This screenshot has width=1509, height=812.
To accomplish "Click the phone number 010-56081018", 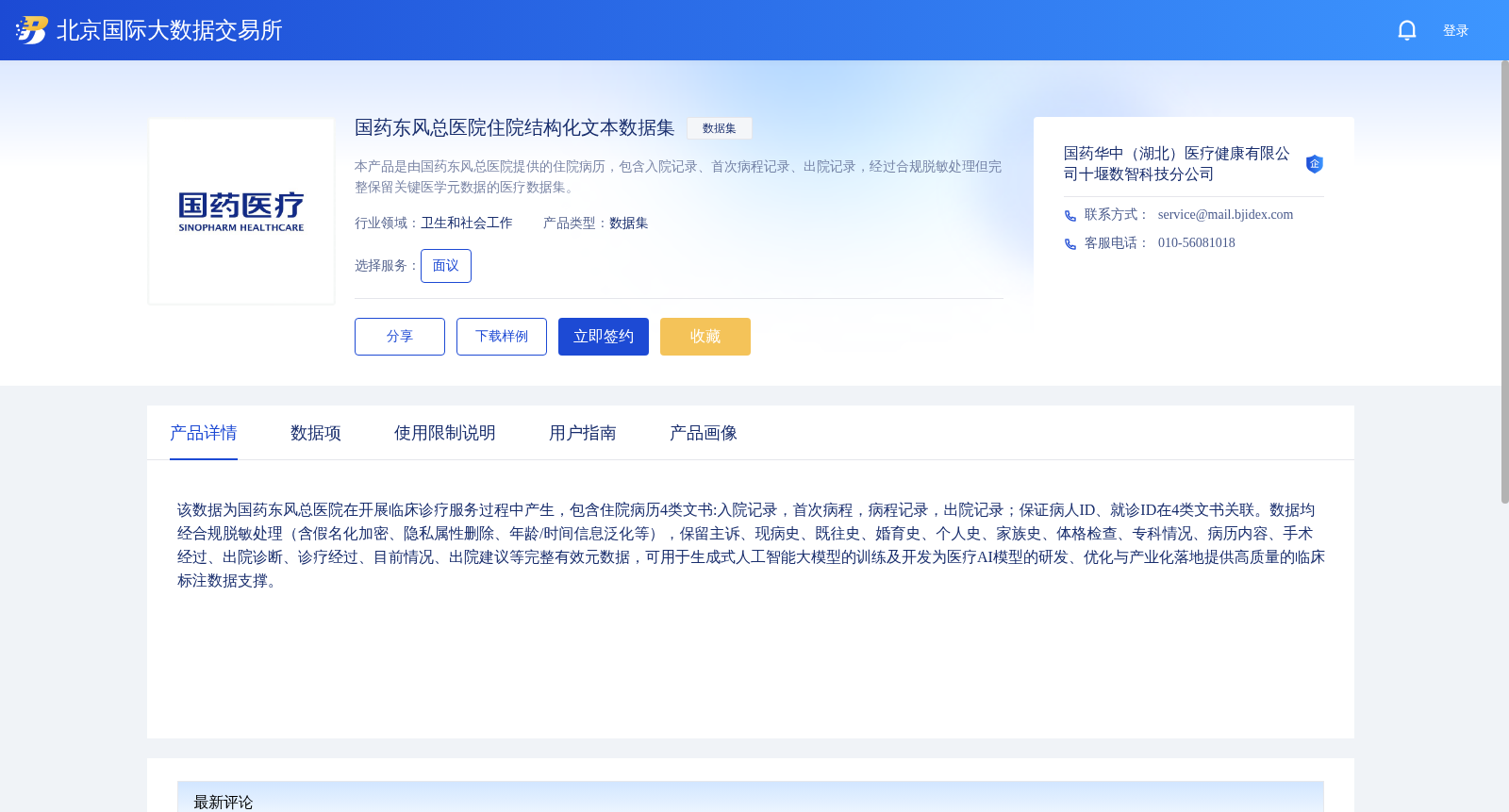I will [x=1197, y=243].
